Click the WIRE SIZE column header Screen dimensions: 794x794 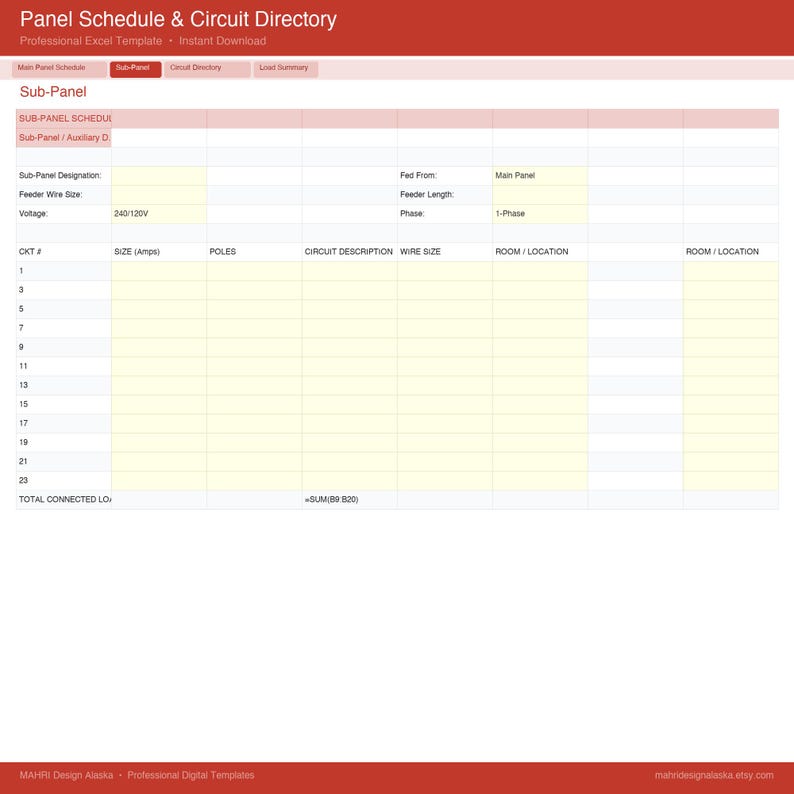445,252
